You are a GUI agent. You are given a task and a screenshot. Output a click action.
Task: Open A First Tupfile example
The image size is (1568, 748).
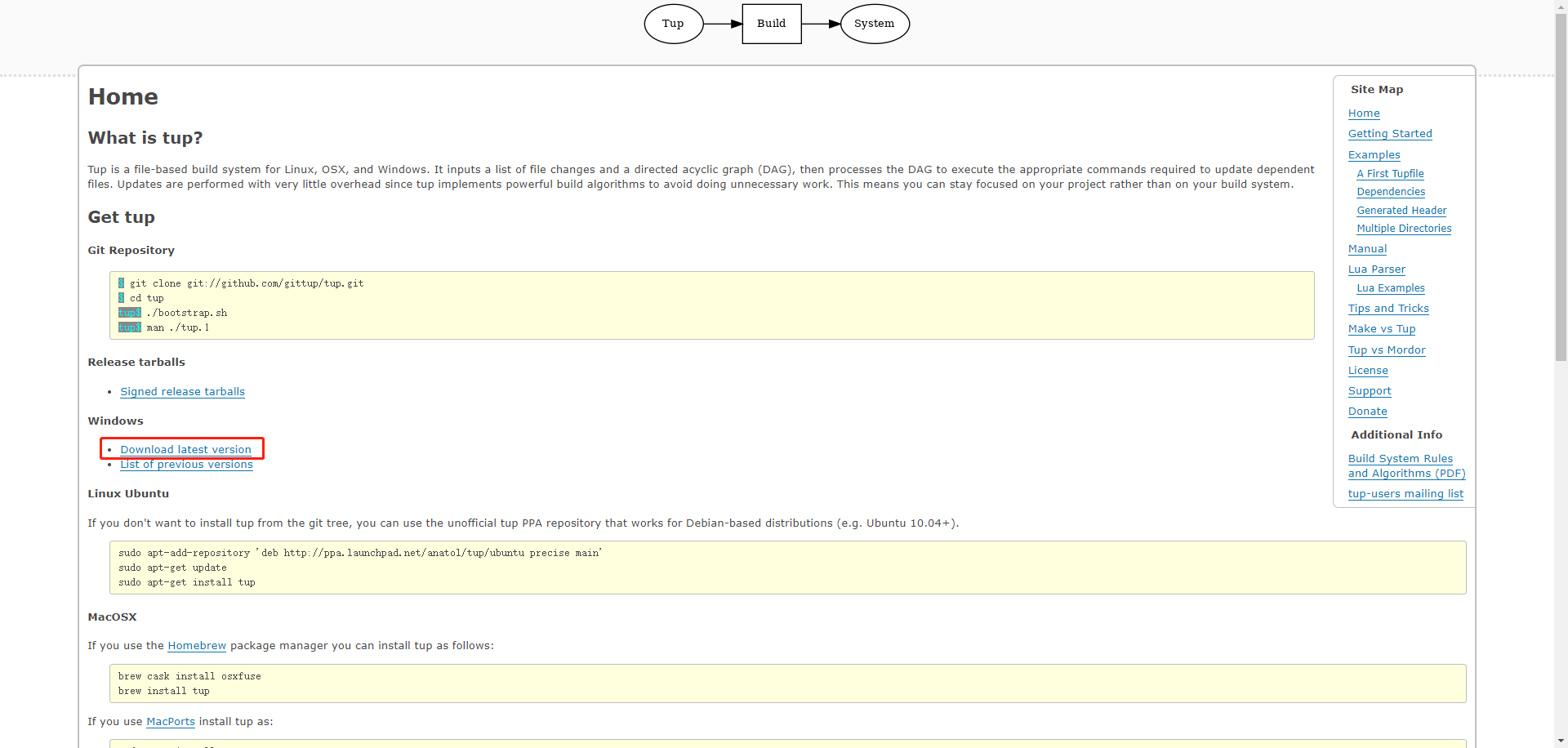point(1390,174)
